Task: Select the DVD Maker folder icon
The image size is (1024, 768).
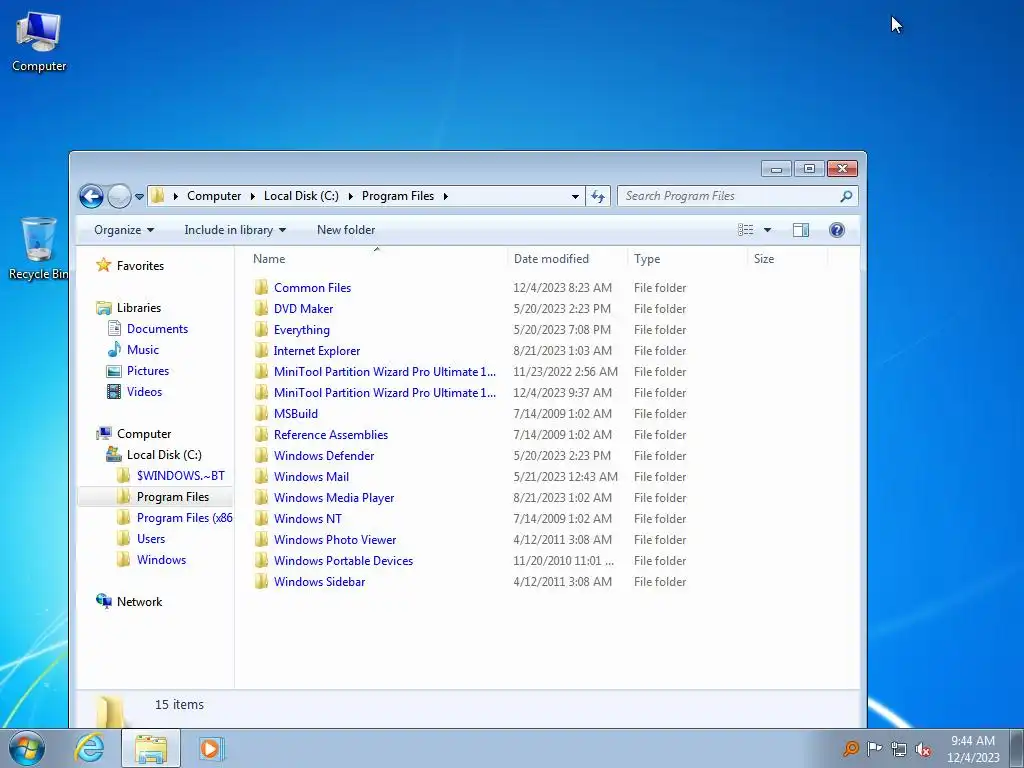Action: (x=261, y=308)
